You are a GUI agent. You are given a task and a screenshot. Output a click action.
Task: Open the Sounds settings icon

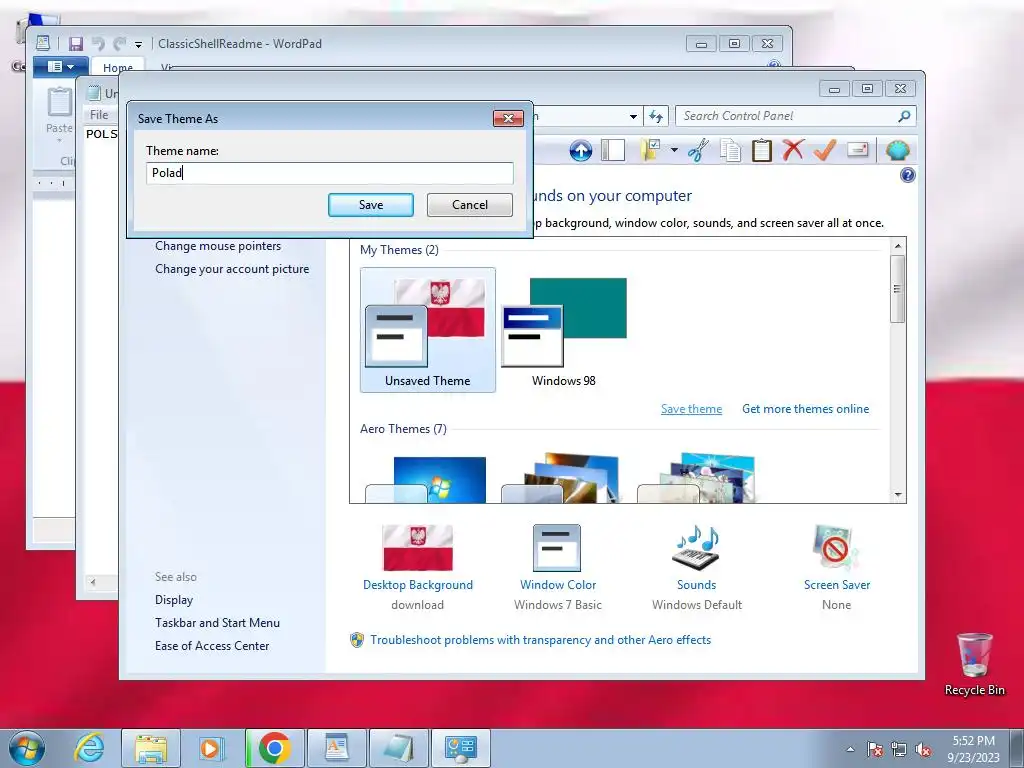point(696,547)
